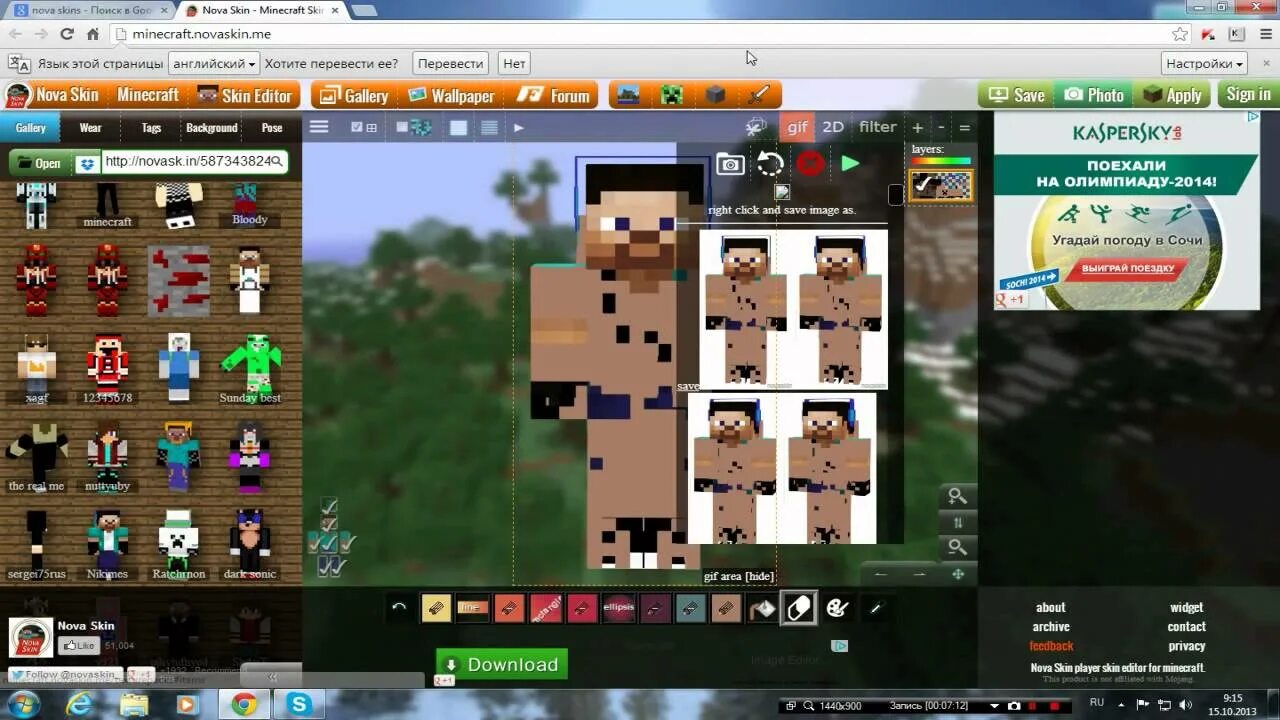Click the Sign in button
Viewport: 1280px width, 720px height.
pyautogui.click(x=1247, y=95)
